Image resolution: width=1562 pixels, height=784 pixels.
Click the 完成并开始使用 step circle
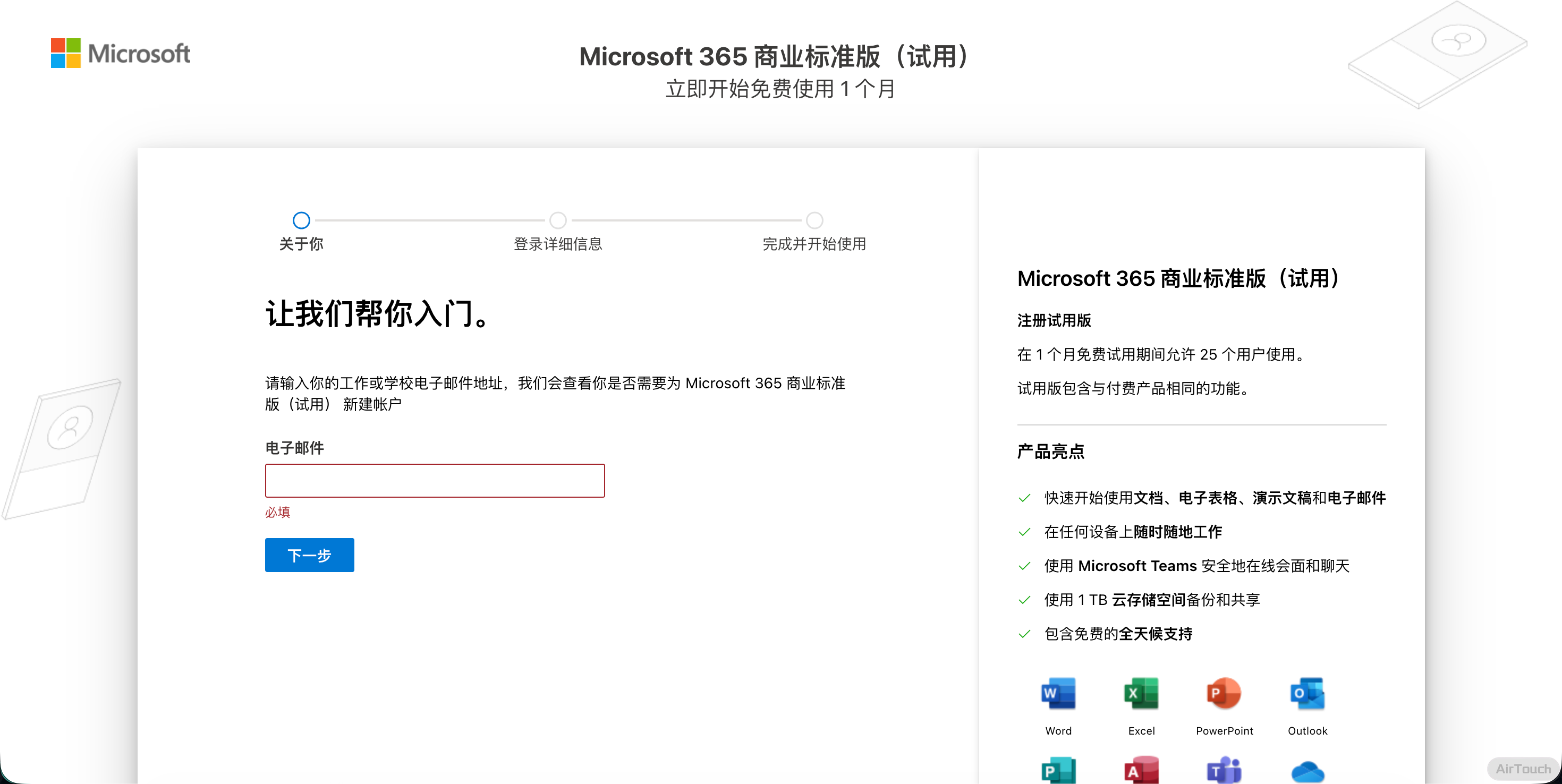814,220
